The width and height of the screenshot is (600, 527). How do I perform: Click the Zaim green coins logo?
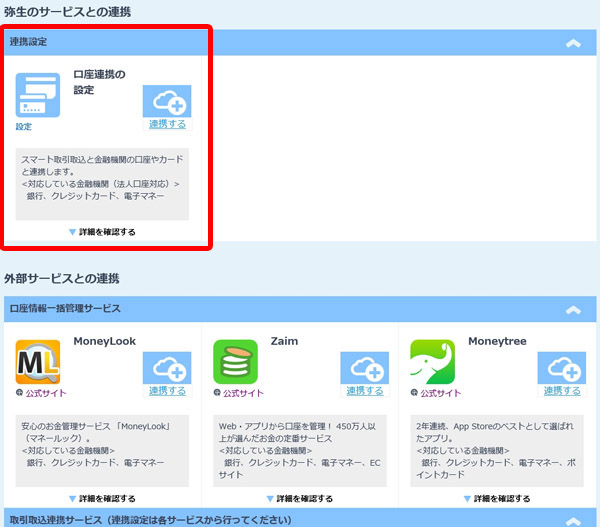pos(235,362)
